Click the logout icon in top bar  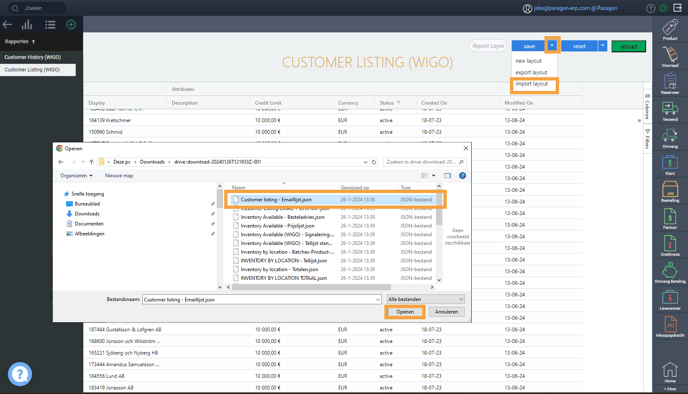point(677,8)
